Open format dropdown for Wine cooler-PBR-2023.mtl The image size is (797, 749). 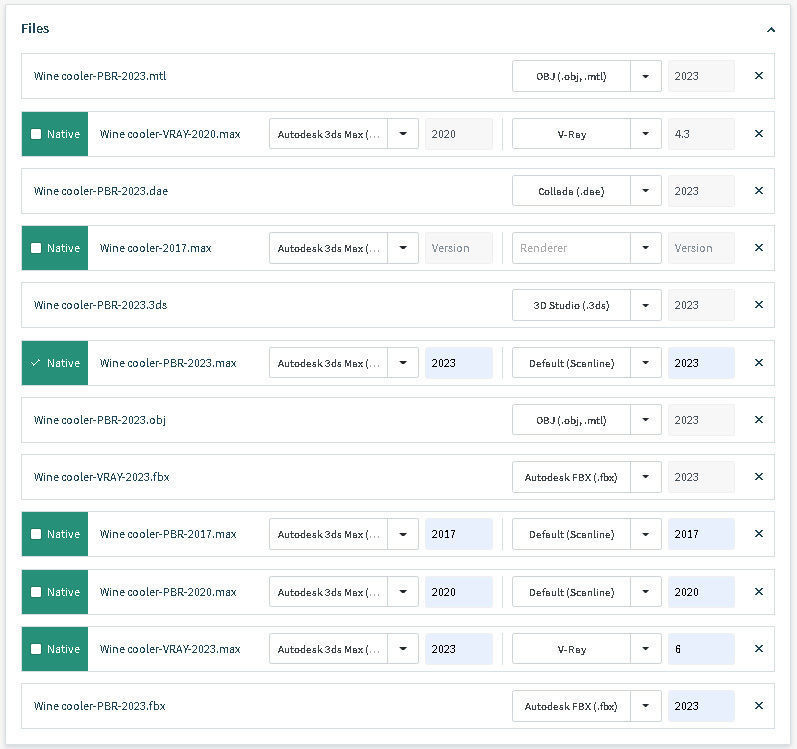[646, 76]
